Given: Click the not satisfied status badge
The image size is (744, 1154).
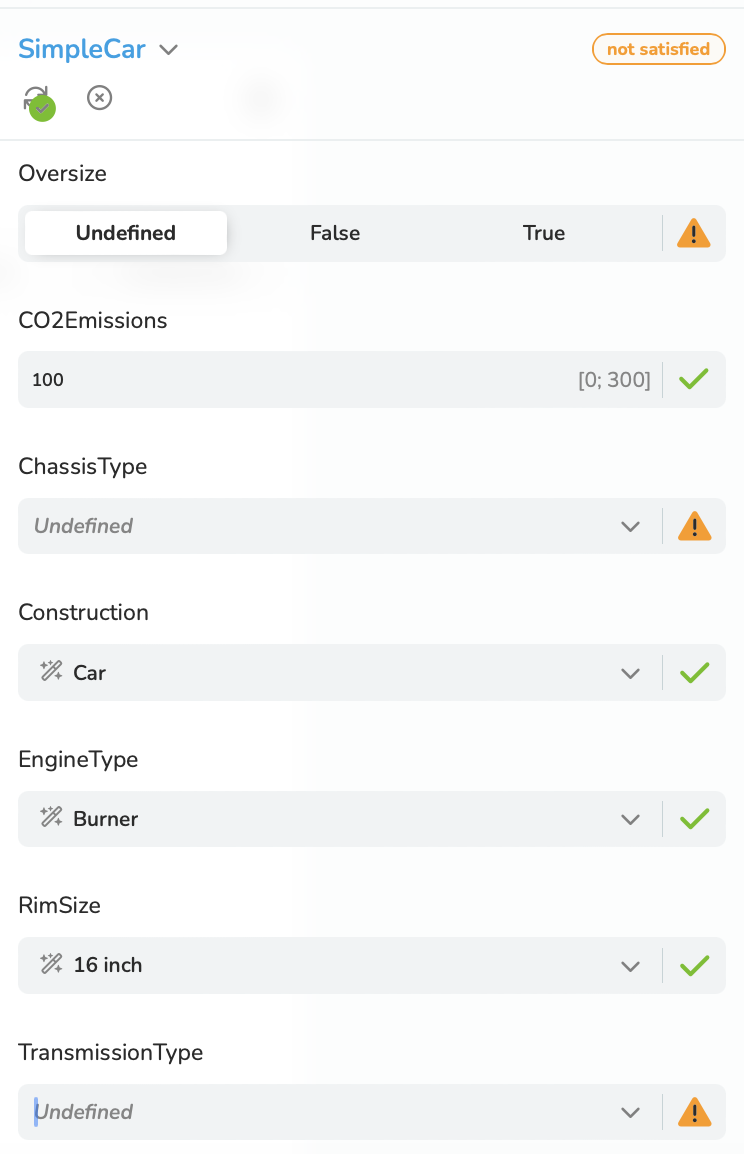Looking at the screenshot, I should click(x=659, y=49).
